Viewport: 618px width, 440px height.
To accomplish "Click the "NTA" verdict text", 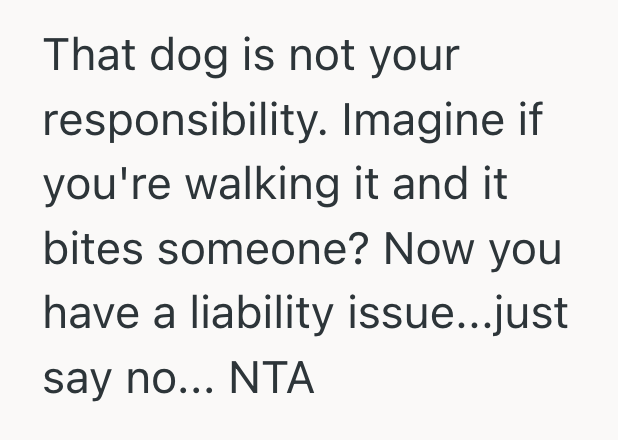I will coord(271,380).
